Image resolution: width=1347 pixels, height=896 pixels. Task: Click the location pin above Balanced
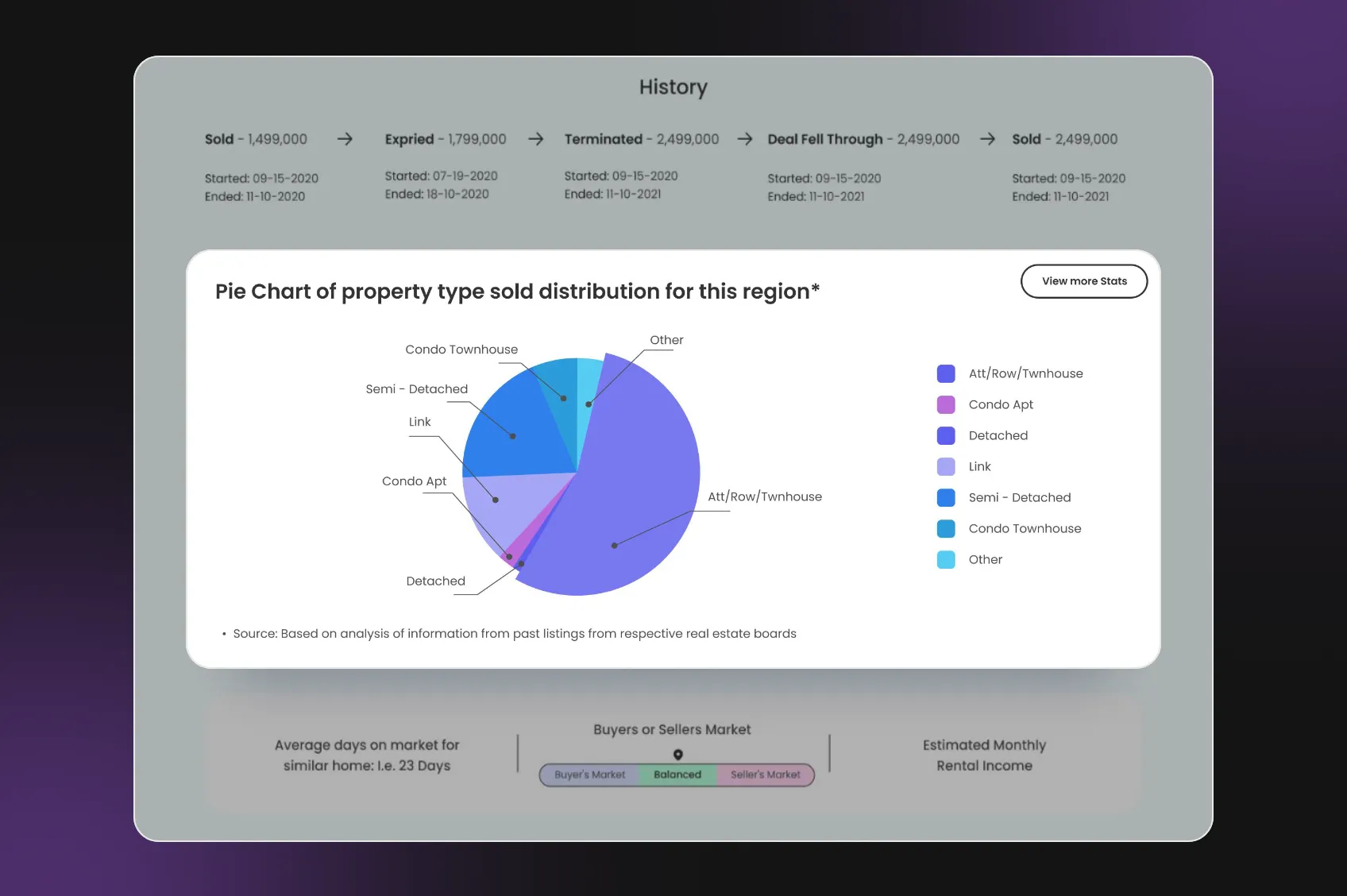click(x=677, y=755)
